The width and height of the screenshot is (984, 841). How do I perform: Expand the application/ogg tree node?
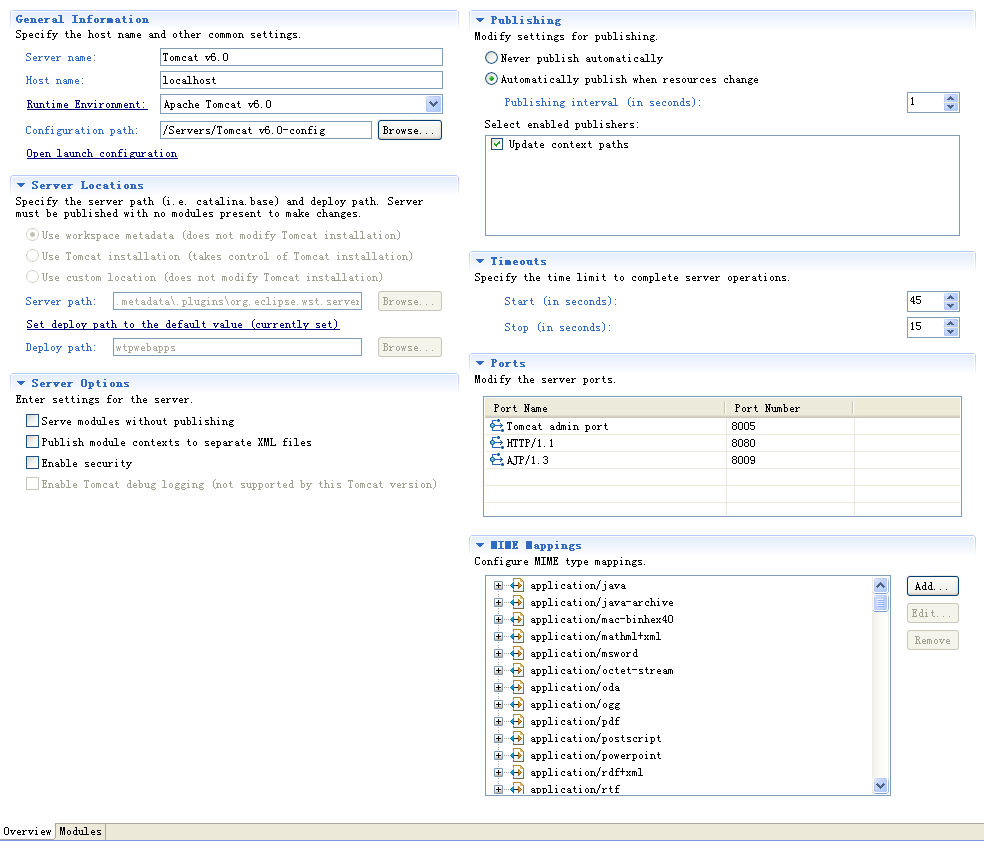(x=498, y=704)
